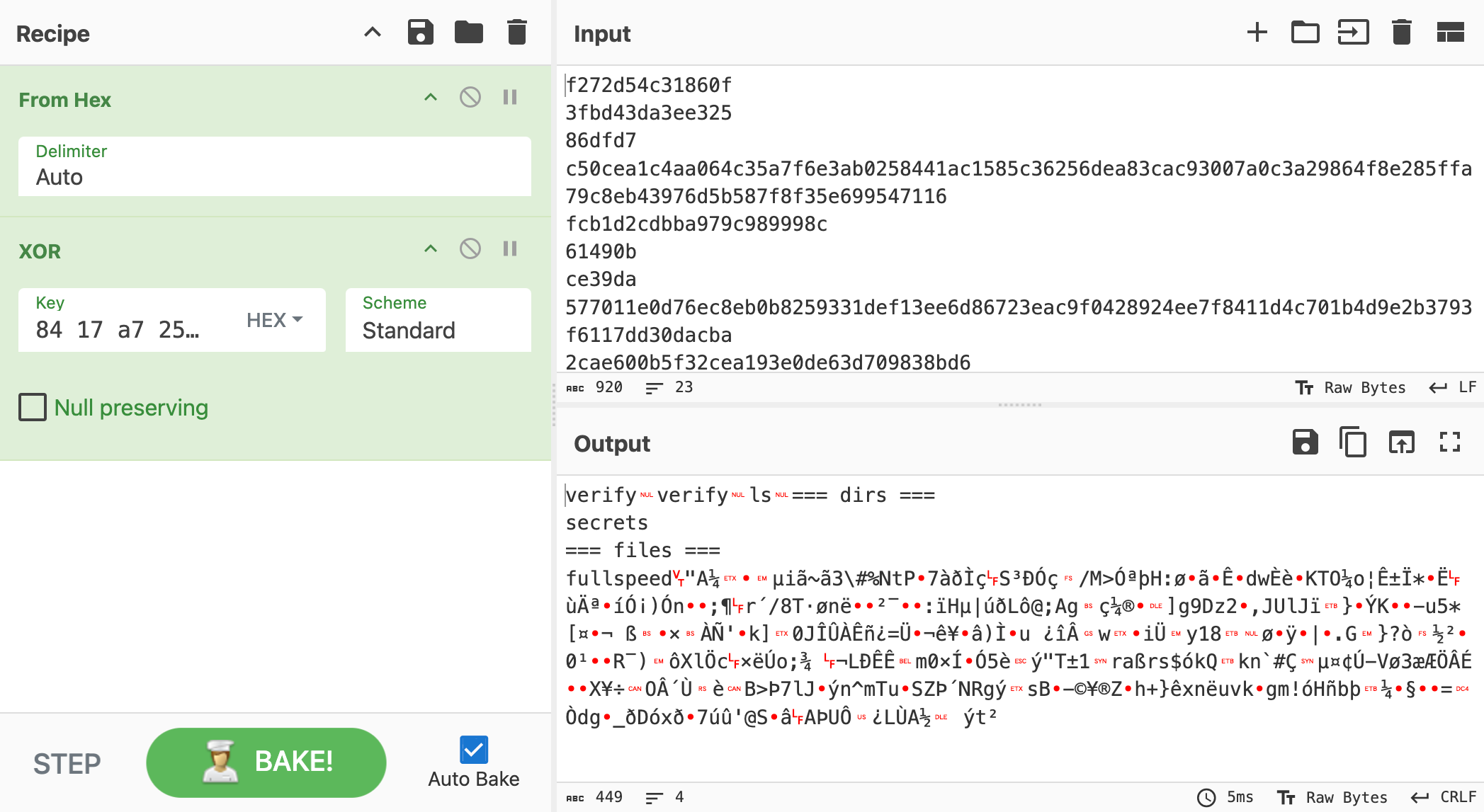Maximise the output pane
The height and width of the screenshot is (812, 1484).
click(1449, 442)
